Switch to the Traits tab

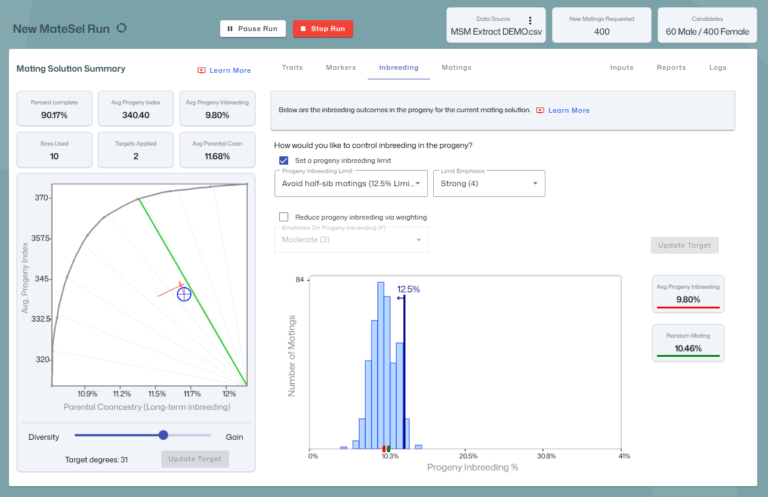pos(292,68)
